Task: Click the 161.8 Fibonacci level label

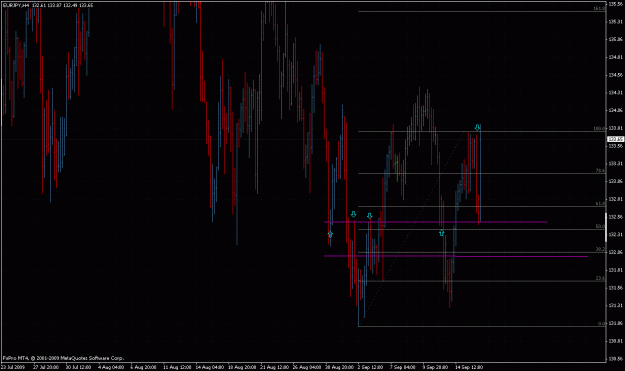Action: point(599,8)
